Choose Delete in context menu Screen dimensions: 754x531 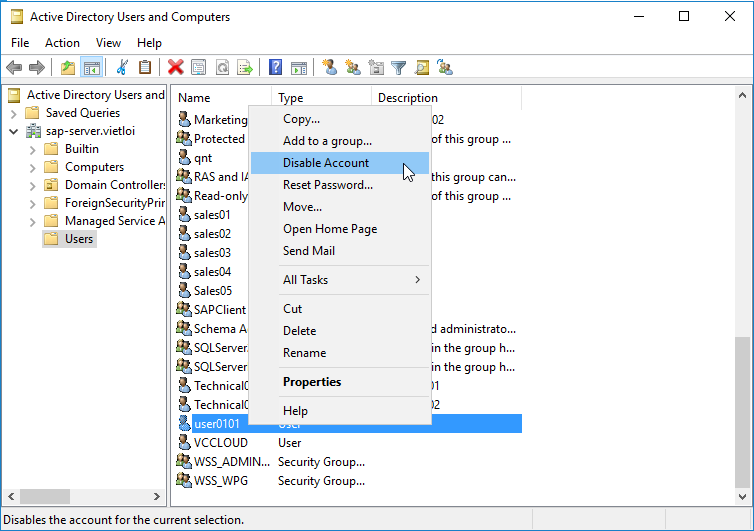pos(339,330)
